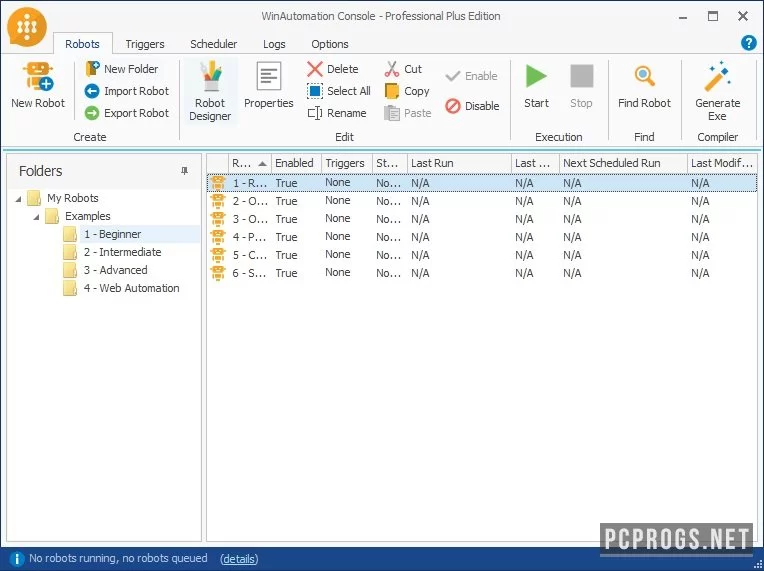
Task: Click Generate Exe compiler
Action: (718, 92)
